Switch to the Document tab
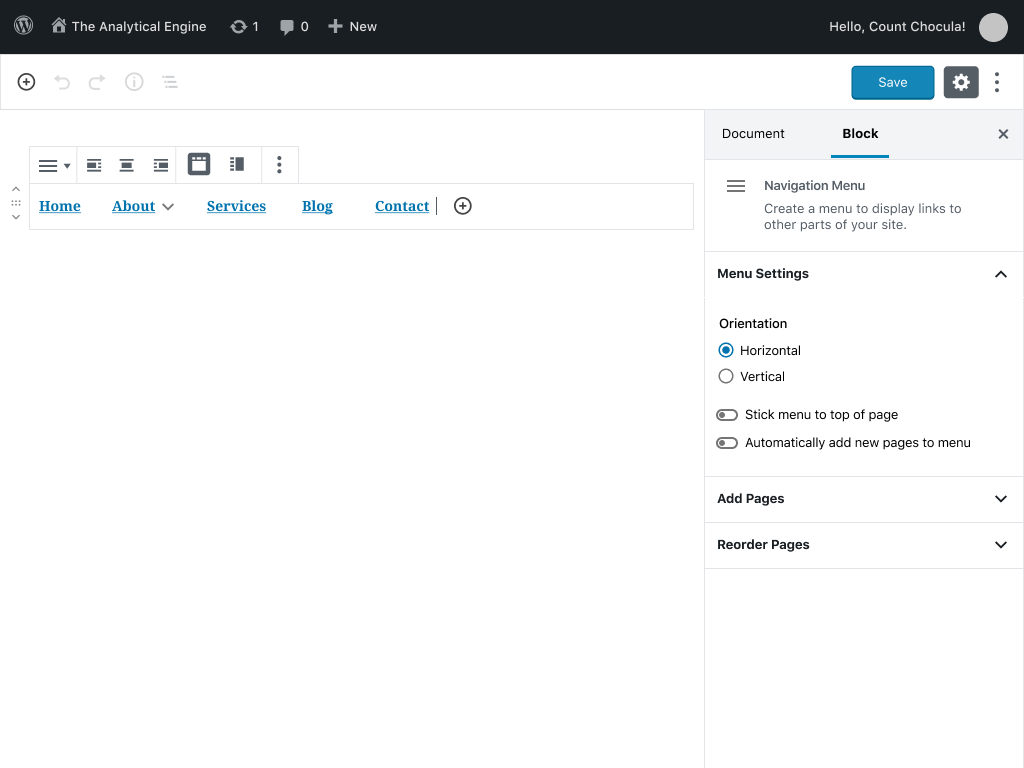 (753, 134)
